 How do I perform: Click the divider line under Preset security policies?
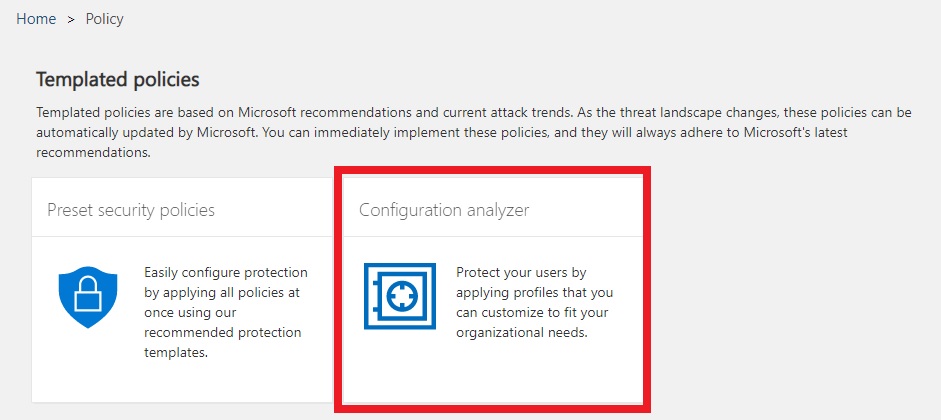tap(181, 237)
